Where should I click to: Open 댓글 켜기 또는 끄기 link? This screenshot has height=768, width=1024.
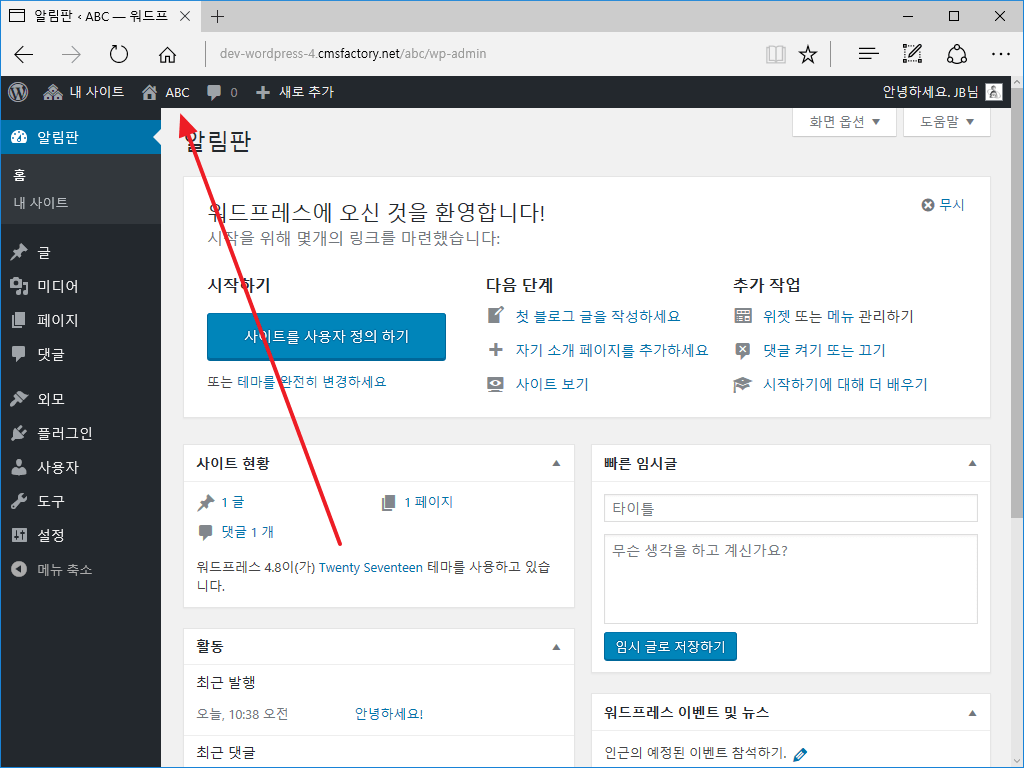824,350
